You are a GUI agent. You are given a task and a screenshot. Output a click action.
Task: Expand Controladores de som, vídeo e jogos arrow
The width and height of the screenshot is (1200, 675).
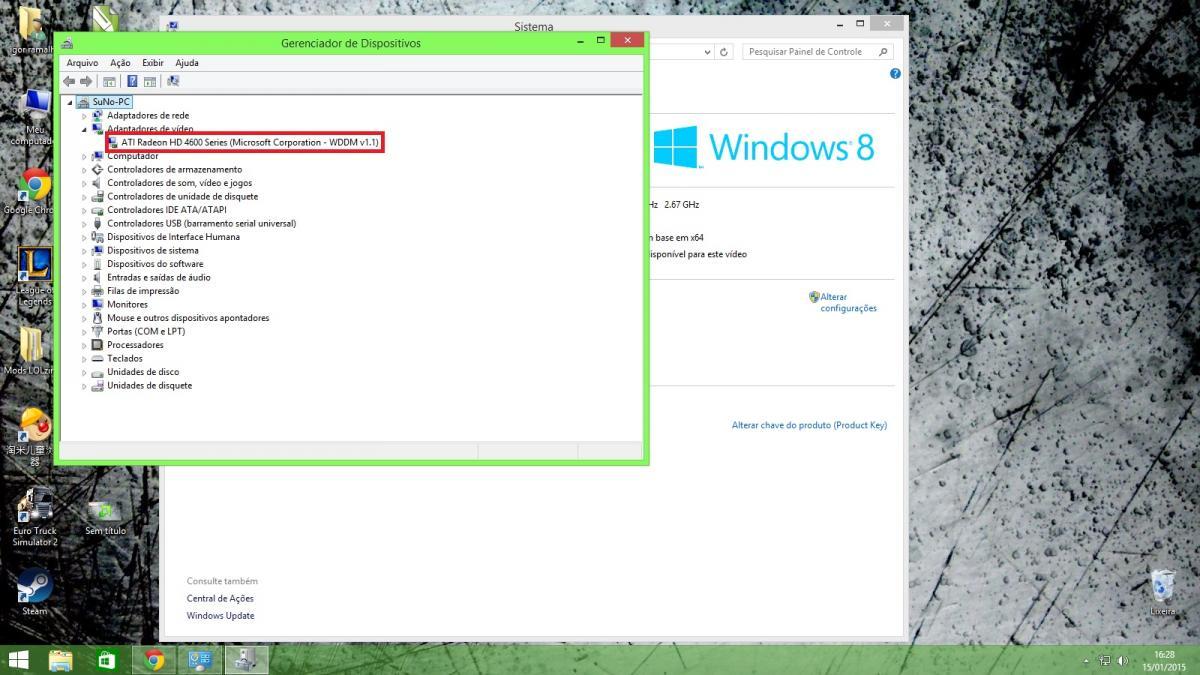84,183
